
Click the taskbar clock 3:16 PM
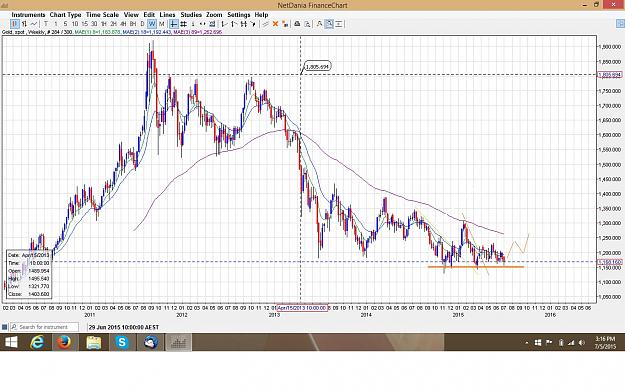click(x=605, y=343)
